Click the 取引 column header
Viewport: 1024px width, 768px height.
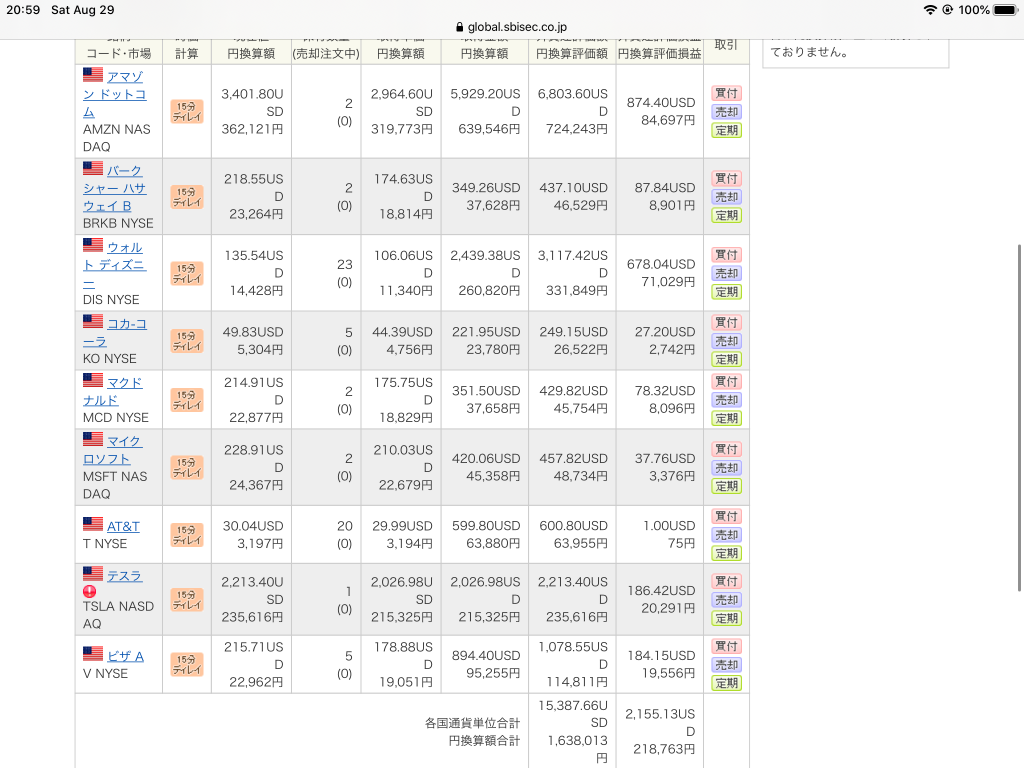pyautogui.click(x=726, y=44)
